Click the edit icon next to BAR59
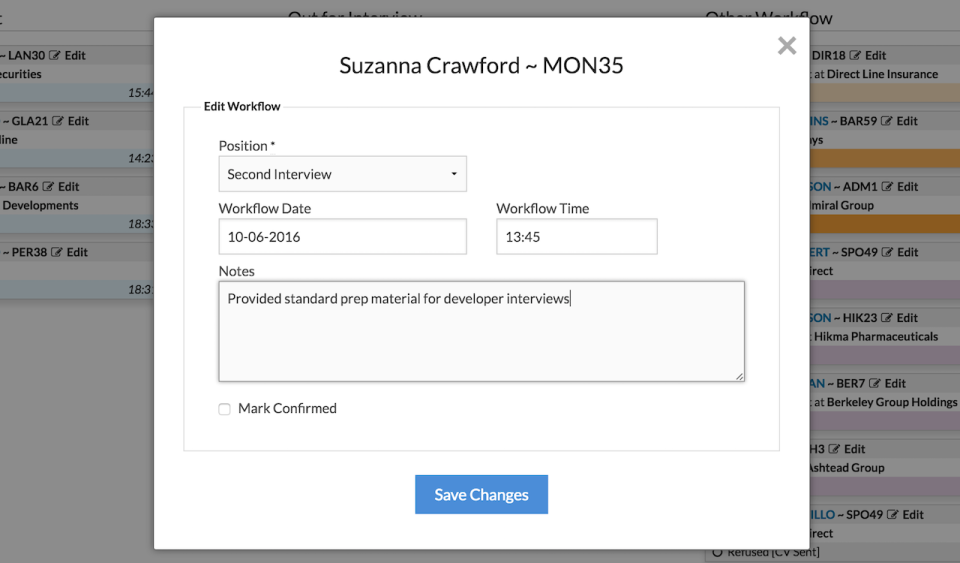960x563 pixels. click(x=887, y=121)
